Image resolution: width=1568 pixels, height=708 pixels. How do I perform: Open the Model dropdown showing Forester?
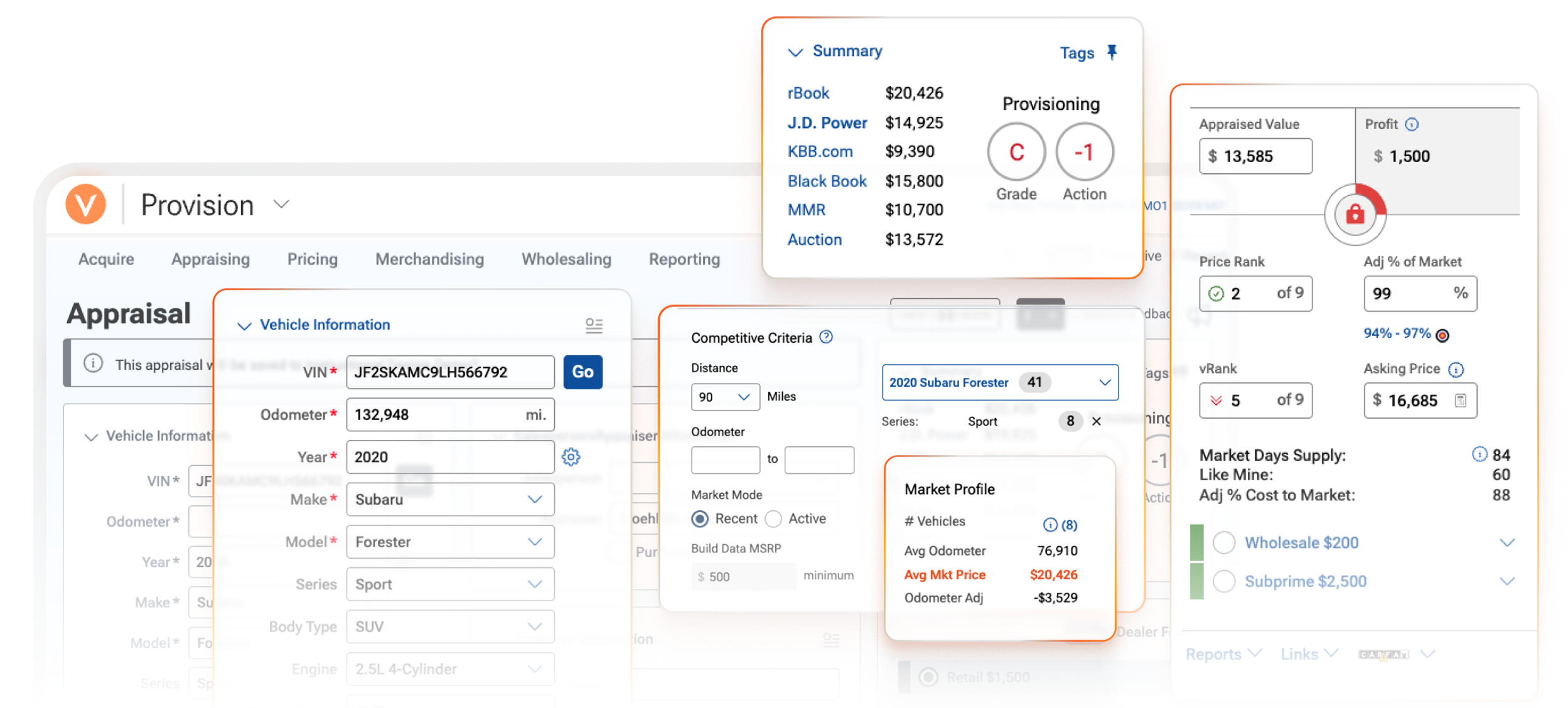[x=450, y=542]
